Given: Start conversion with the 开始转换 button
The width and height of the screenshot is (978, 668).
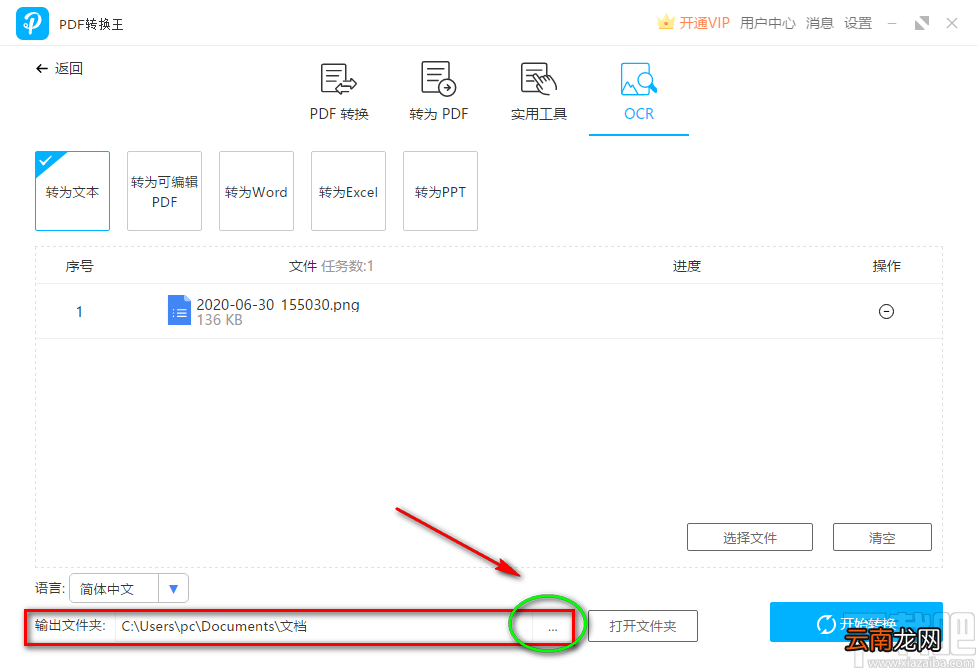Looking at the screenshot, I should (x=856, y=622).
